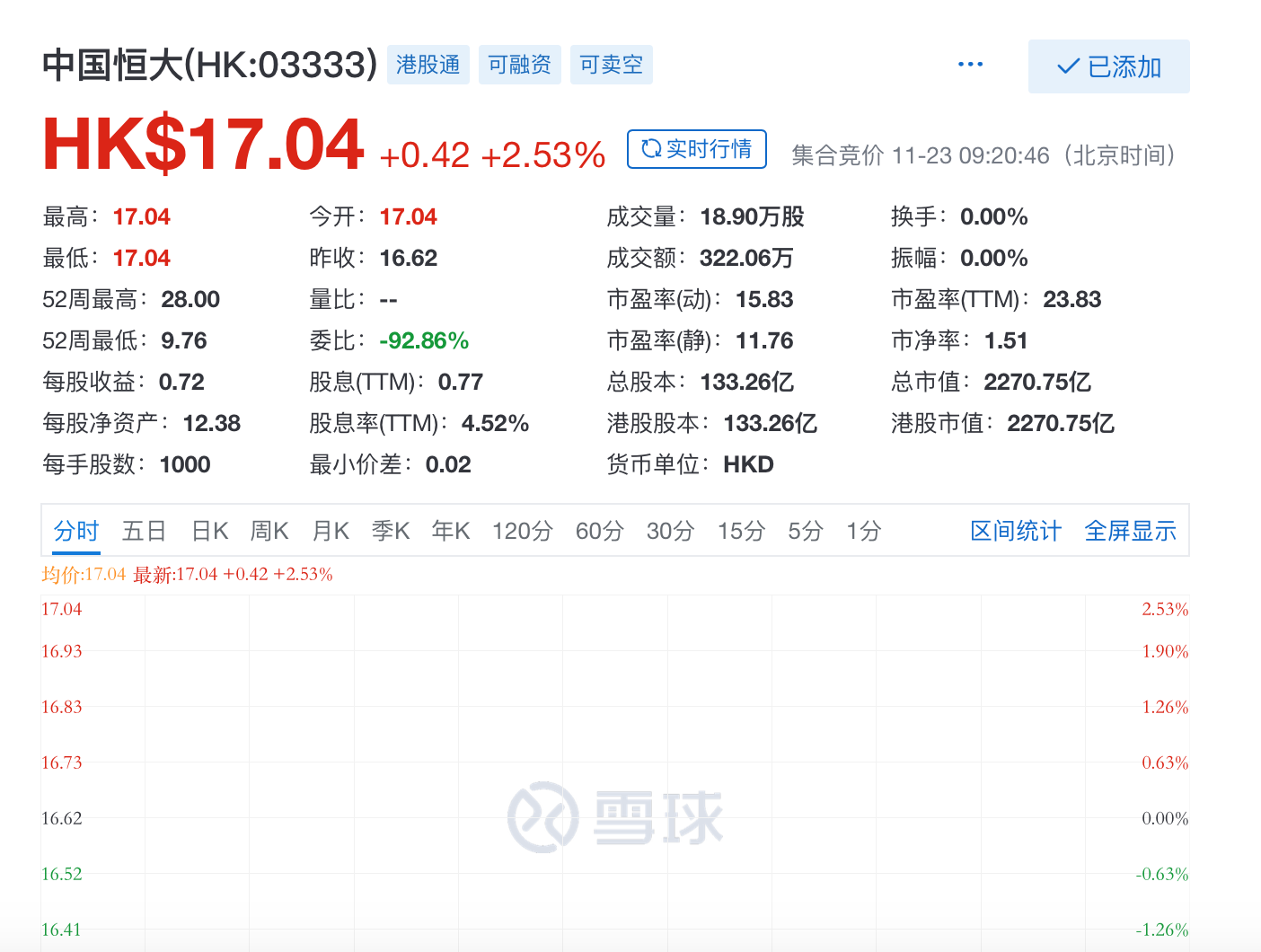Click the 股息(TTM) value 0.77

click(461, 382)
